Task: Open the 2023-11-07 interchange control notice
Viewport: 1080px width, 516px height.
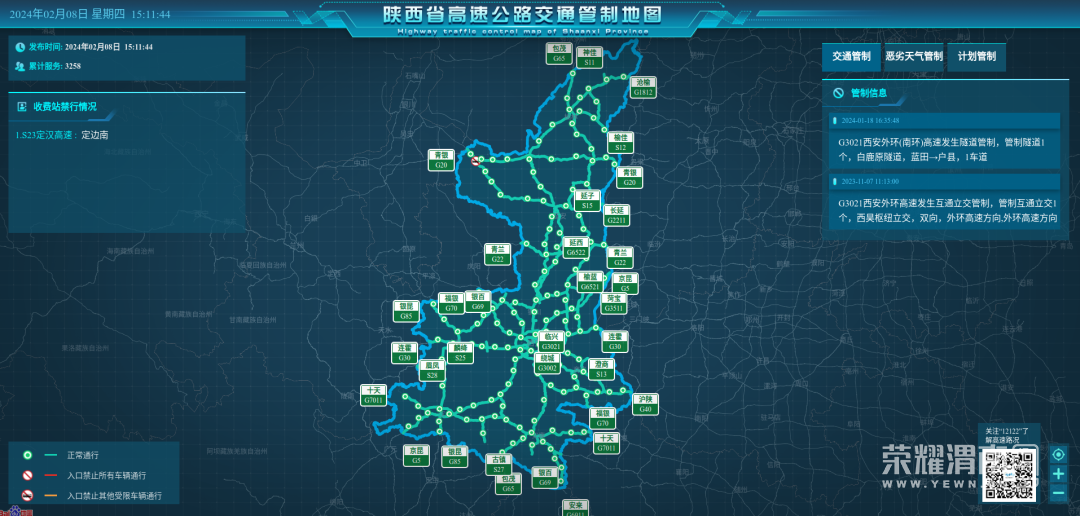Action: (945, 202)
